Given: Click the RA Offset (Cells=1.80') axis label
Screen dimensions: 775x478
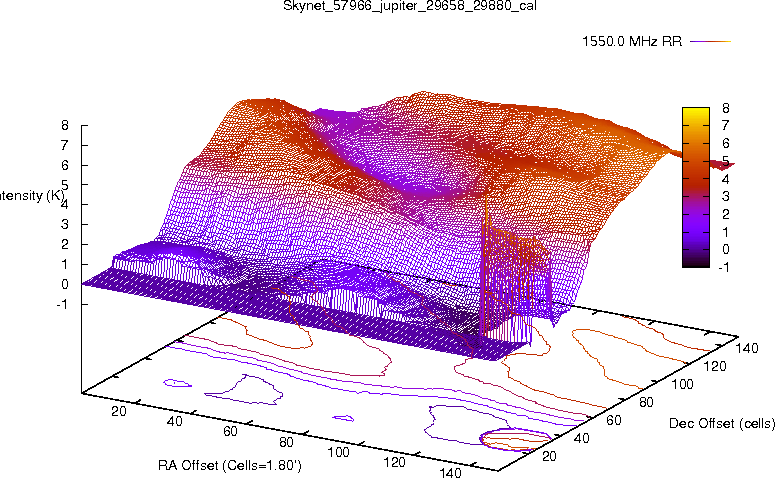Looking at the screenshot, I should [x=230, y=465].
